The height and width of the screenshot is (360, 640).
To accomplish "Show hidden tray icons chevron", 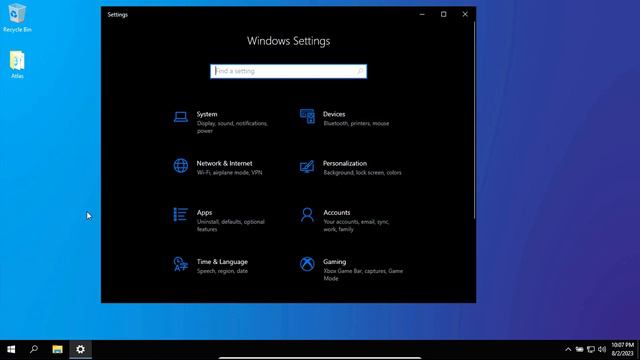I will tap(568, 349).
